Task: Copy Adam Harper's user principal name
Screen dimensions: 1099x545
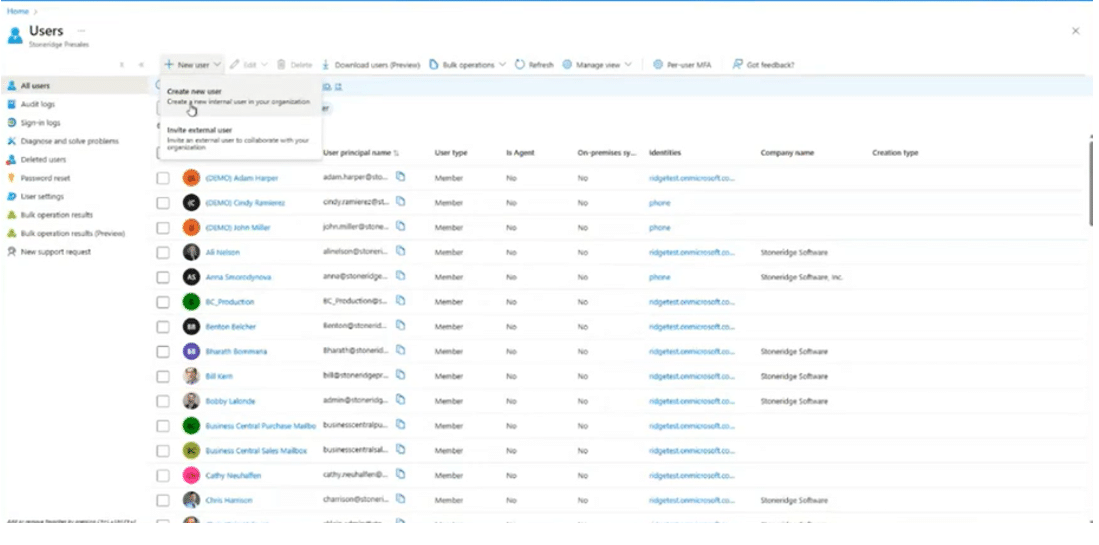Action: point(401,177)
